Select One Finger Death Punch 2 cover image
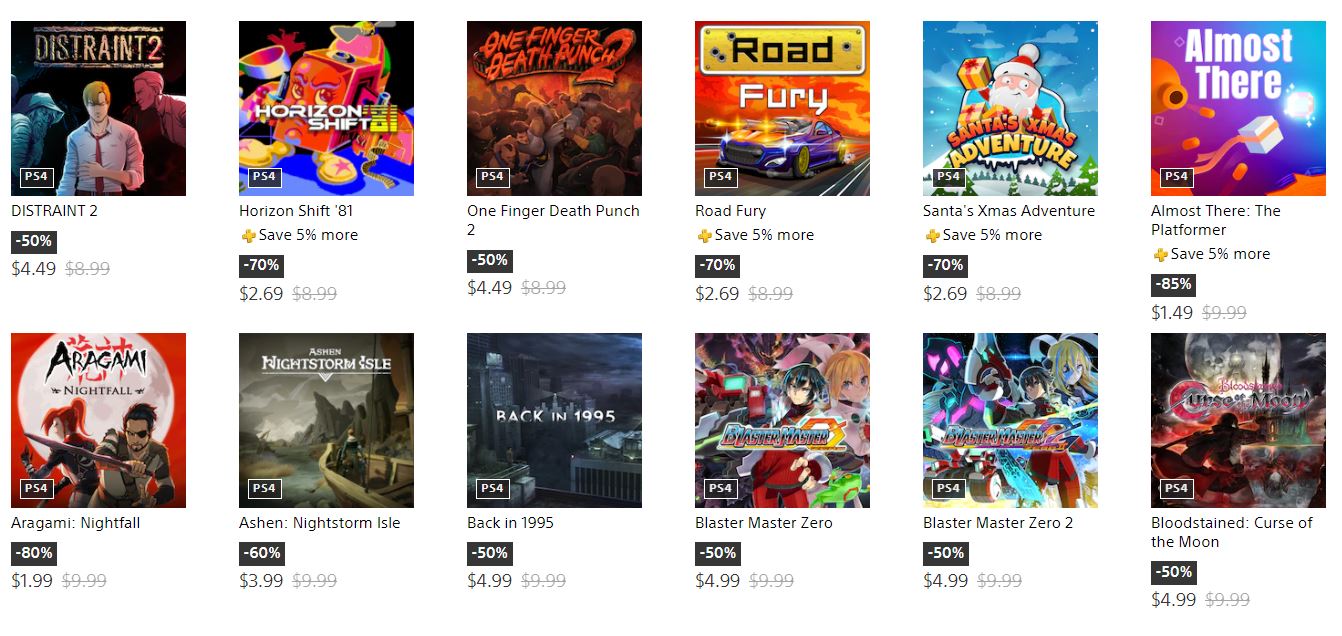This screenshot has height=636, width=1342. pyautogui.click(x=554, y=108)
